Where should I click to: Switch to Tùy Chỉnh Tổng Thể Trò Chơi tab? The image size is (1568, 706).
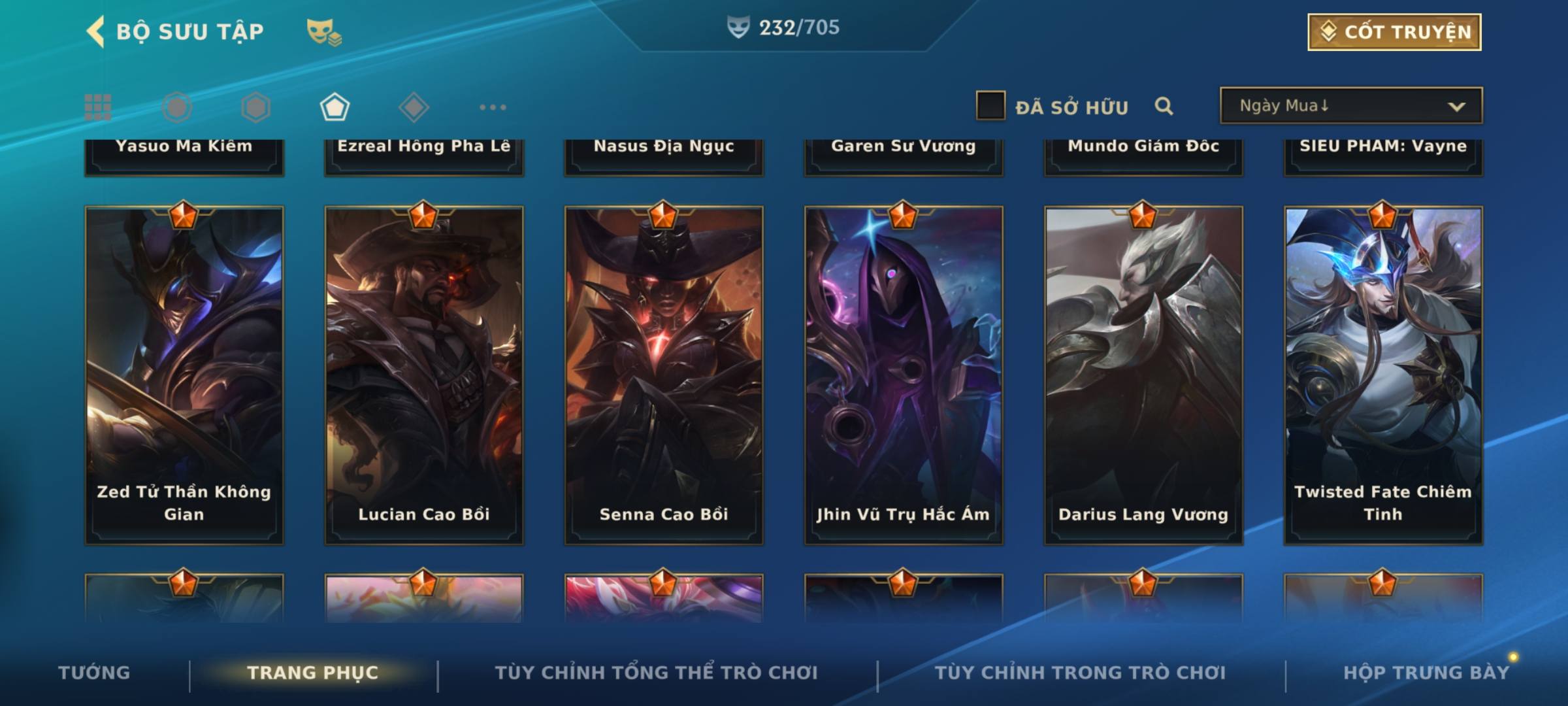click(656, 673)
